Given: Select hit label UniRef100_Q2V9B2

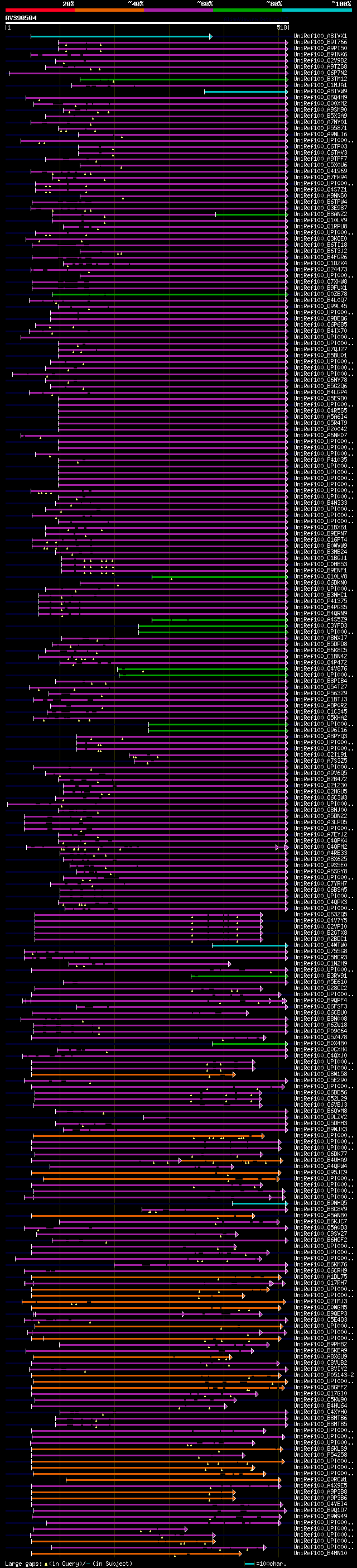Looking at the screenshot, I should (320, 60).
